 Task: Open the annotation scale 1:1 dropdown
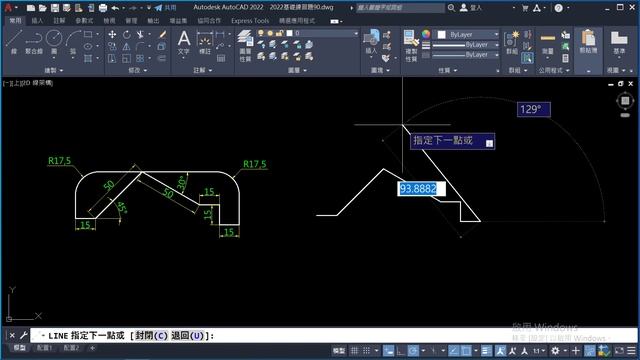coord(539,351)
